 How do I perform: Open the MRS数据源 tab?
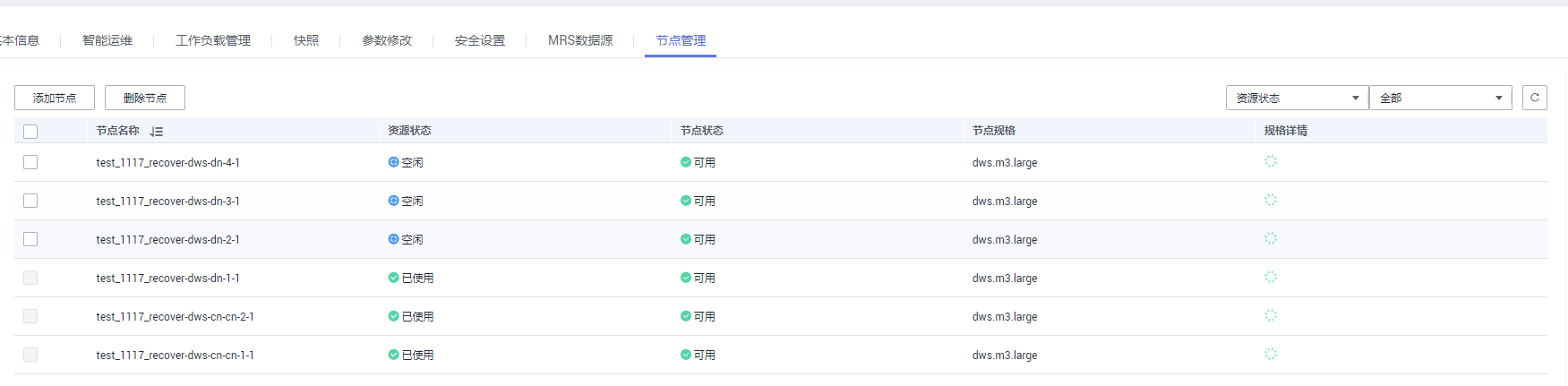coord(580,40)
